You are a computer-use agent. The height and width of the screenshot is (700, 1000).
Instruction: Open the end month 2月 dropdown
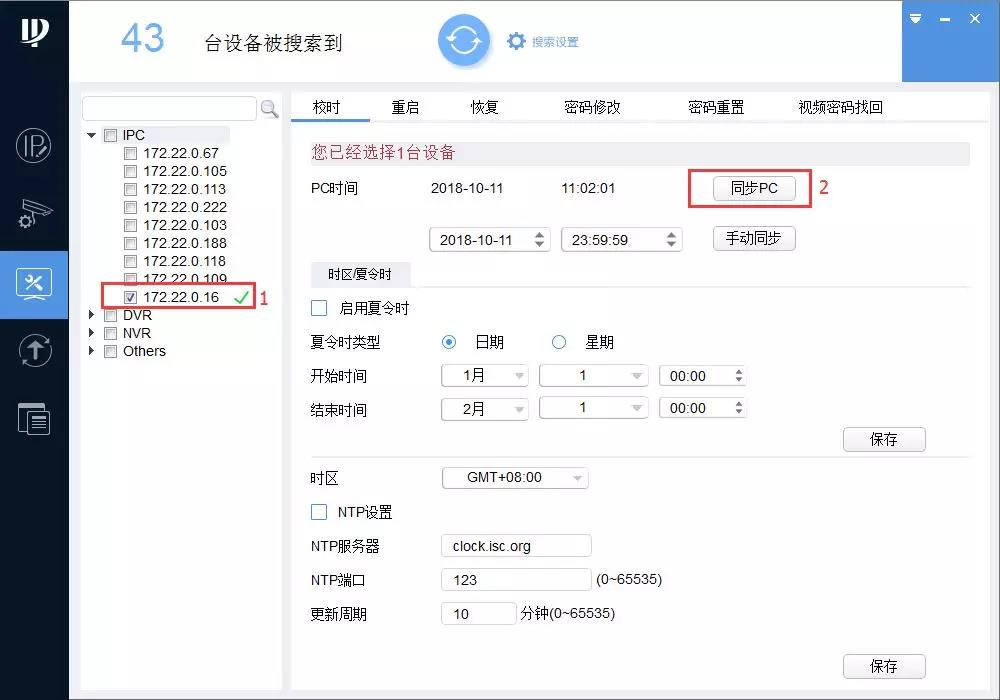pyautogui.click(x=485, y=408)
